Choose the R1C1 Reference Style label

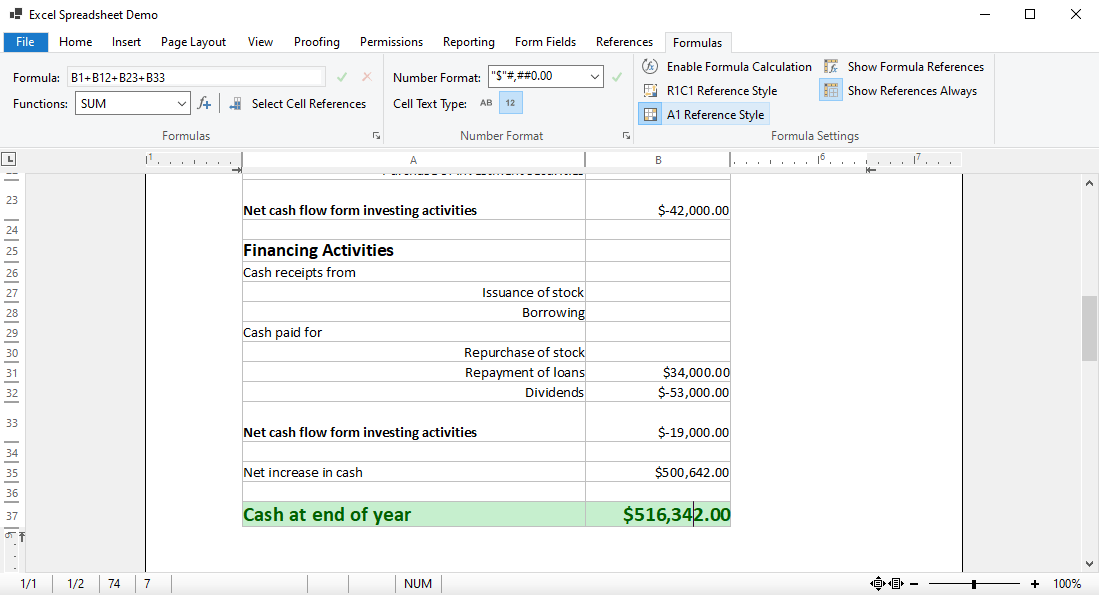722,90
